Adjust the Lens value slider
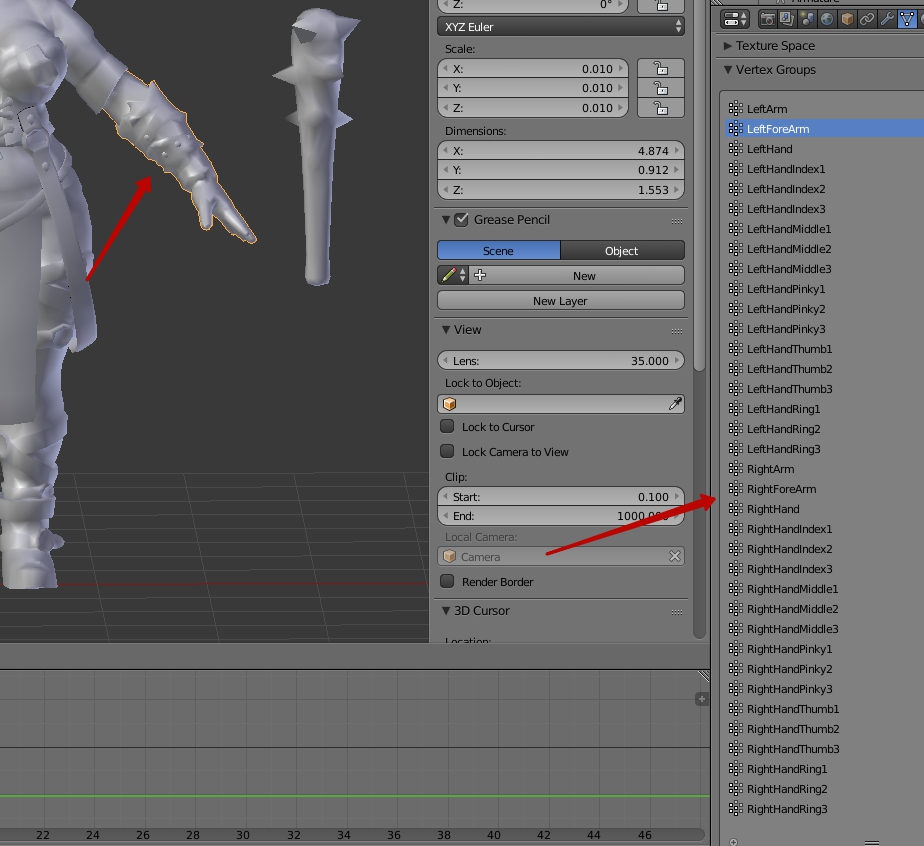This screenshot has width=924, height=846. click(x=561, y=361)
